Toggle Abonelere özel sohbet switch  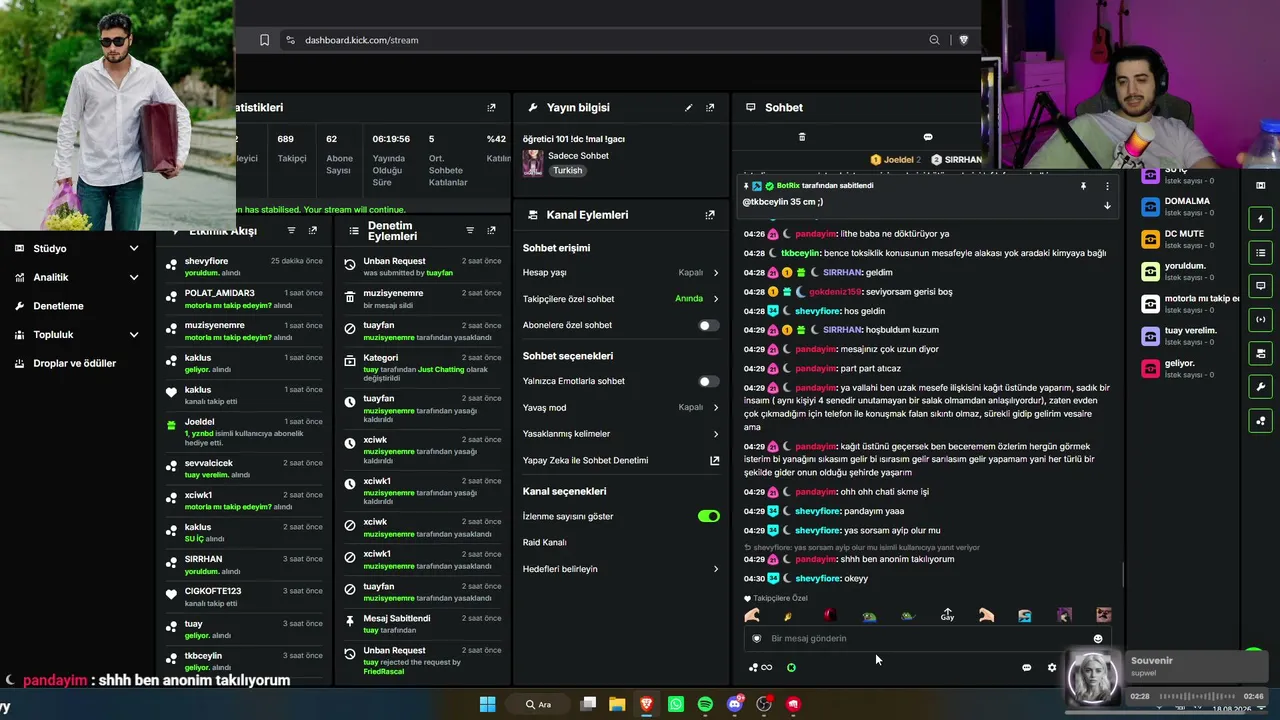click(x=708, y=325)
